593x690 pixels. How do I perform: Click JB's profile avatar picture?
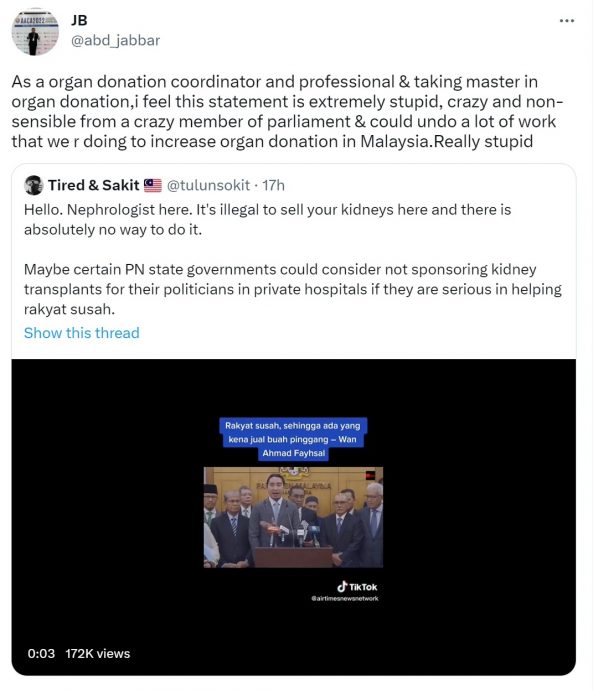[35, 32]
